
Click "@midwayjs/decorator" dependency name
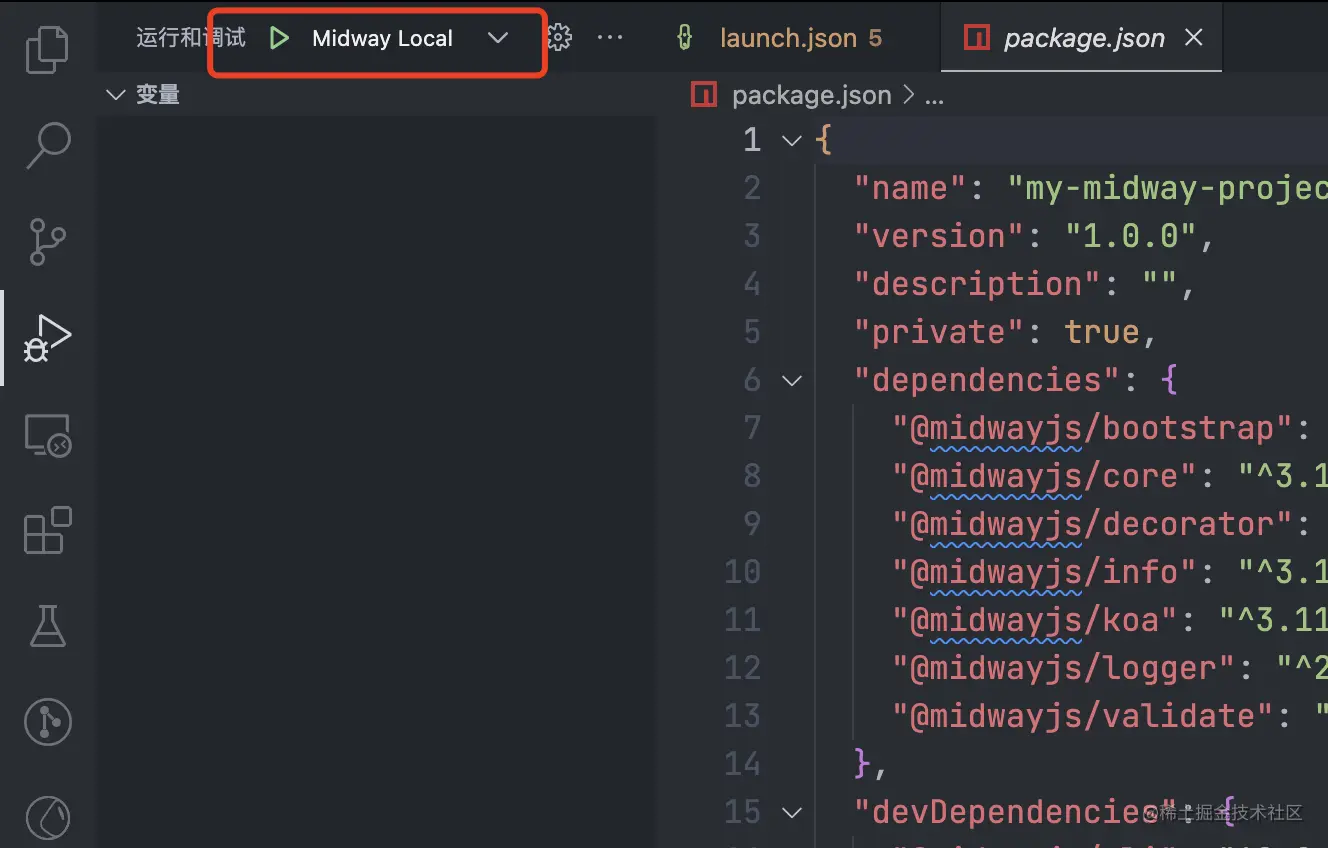click(x=1093, y=524)
